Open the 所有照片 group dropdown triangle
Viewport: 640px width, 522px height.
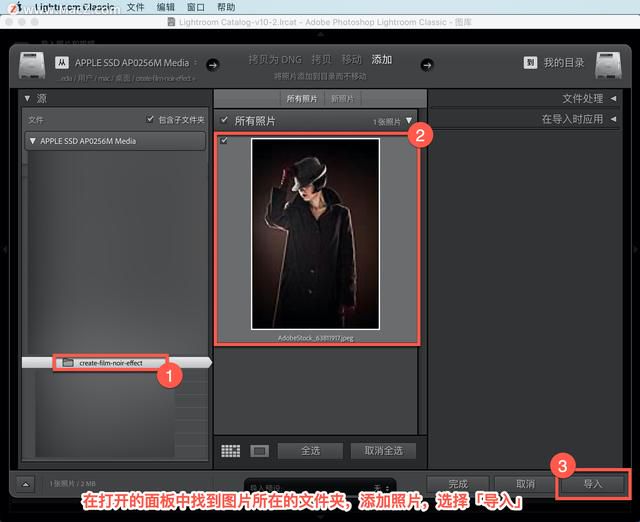(409, 120)
